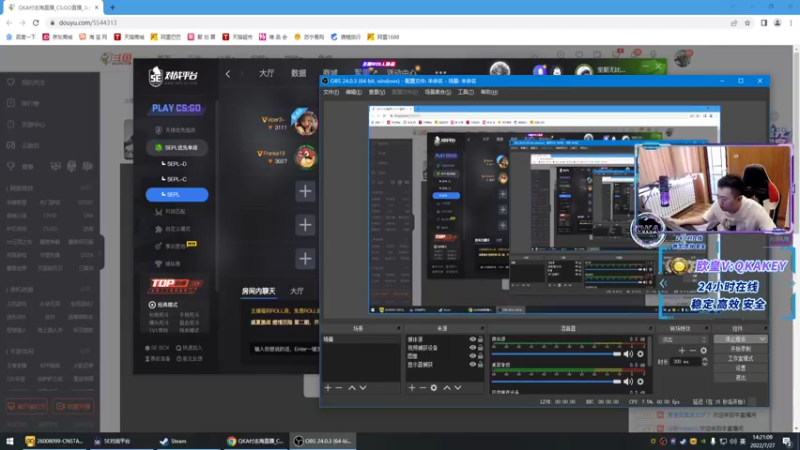The width and height of the screenshot is (800, 450).
Task: Remove source with minus icon in OBS Sources panel
Action: pyautogui.click(x=422, y=388)
